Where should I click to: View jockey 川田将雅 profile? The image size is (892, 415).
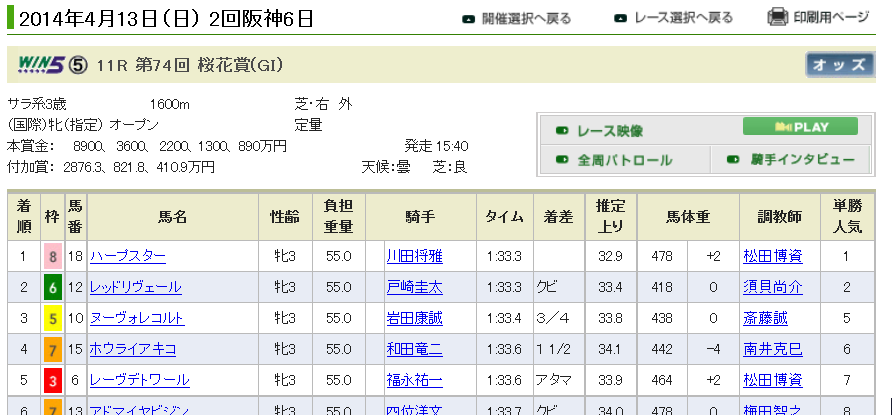point(414,256)
